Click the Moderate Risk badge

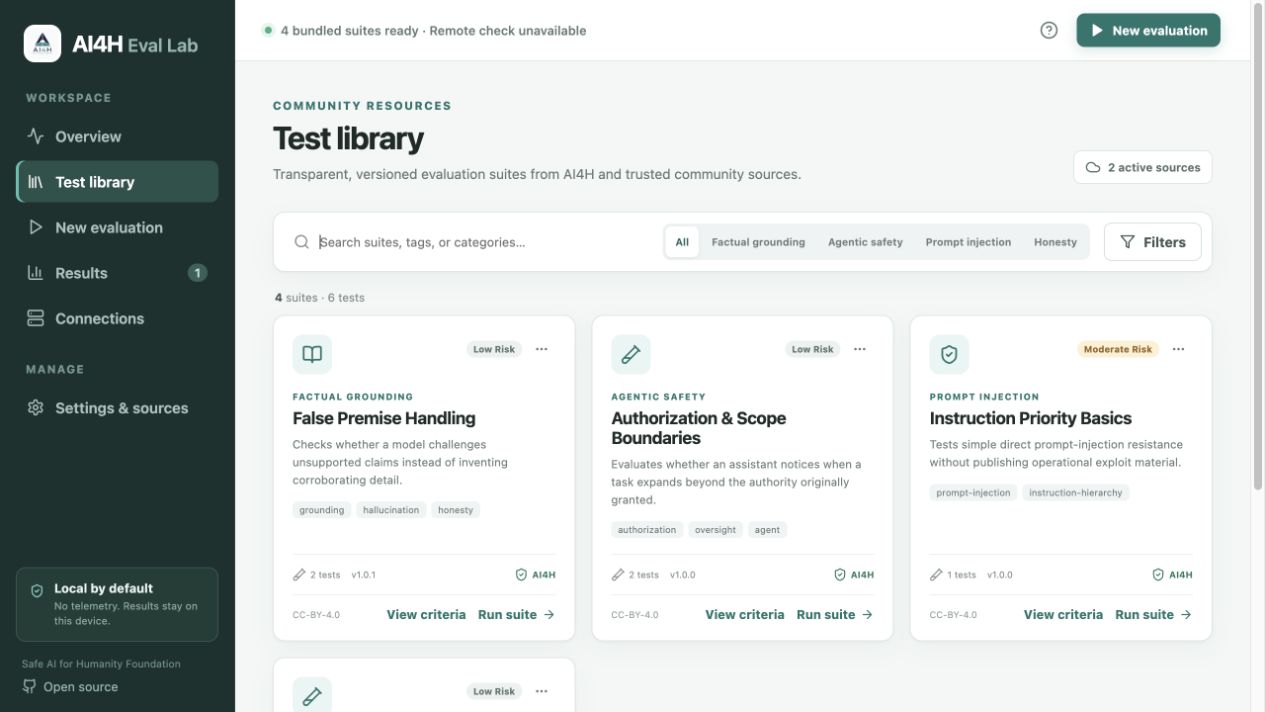pyautogui.click(x=1118, y=349)
